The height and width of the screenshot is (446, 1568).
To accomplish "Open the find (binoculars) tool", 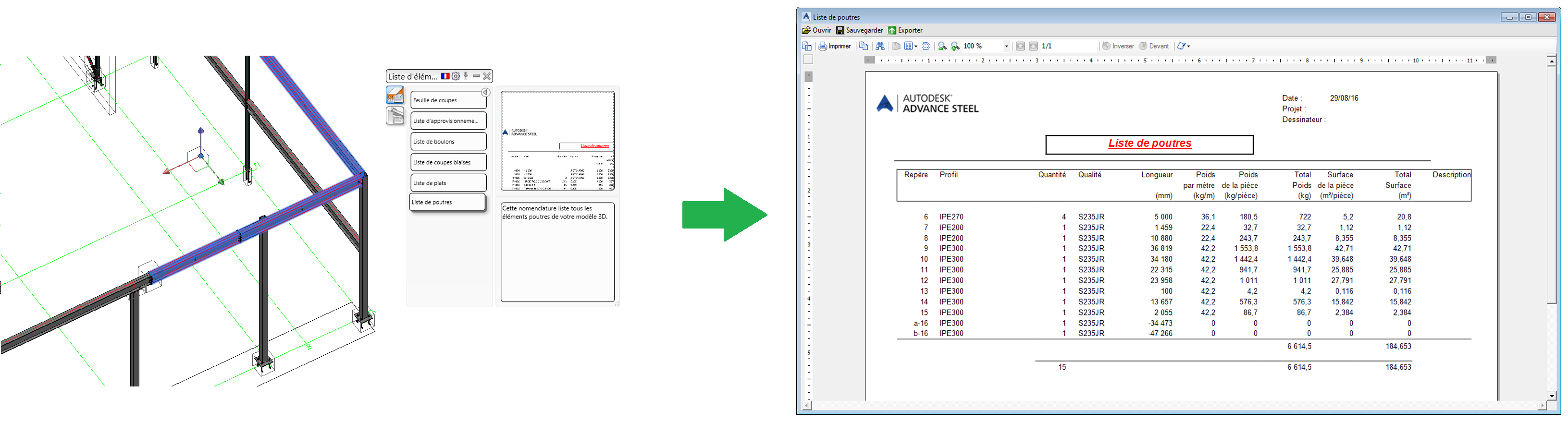I will pos(880,46).
